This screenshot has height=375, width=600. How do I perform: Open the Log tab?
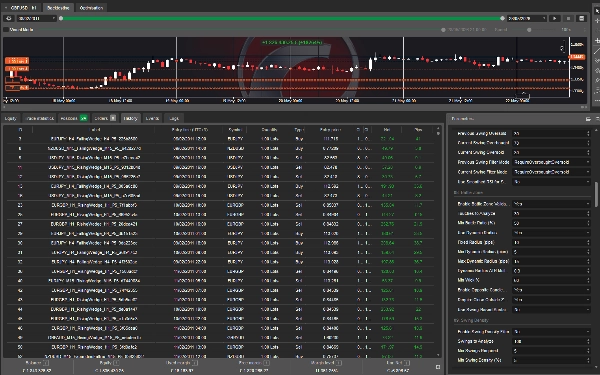pyautogui.click(x=174, y=118)
